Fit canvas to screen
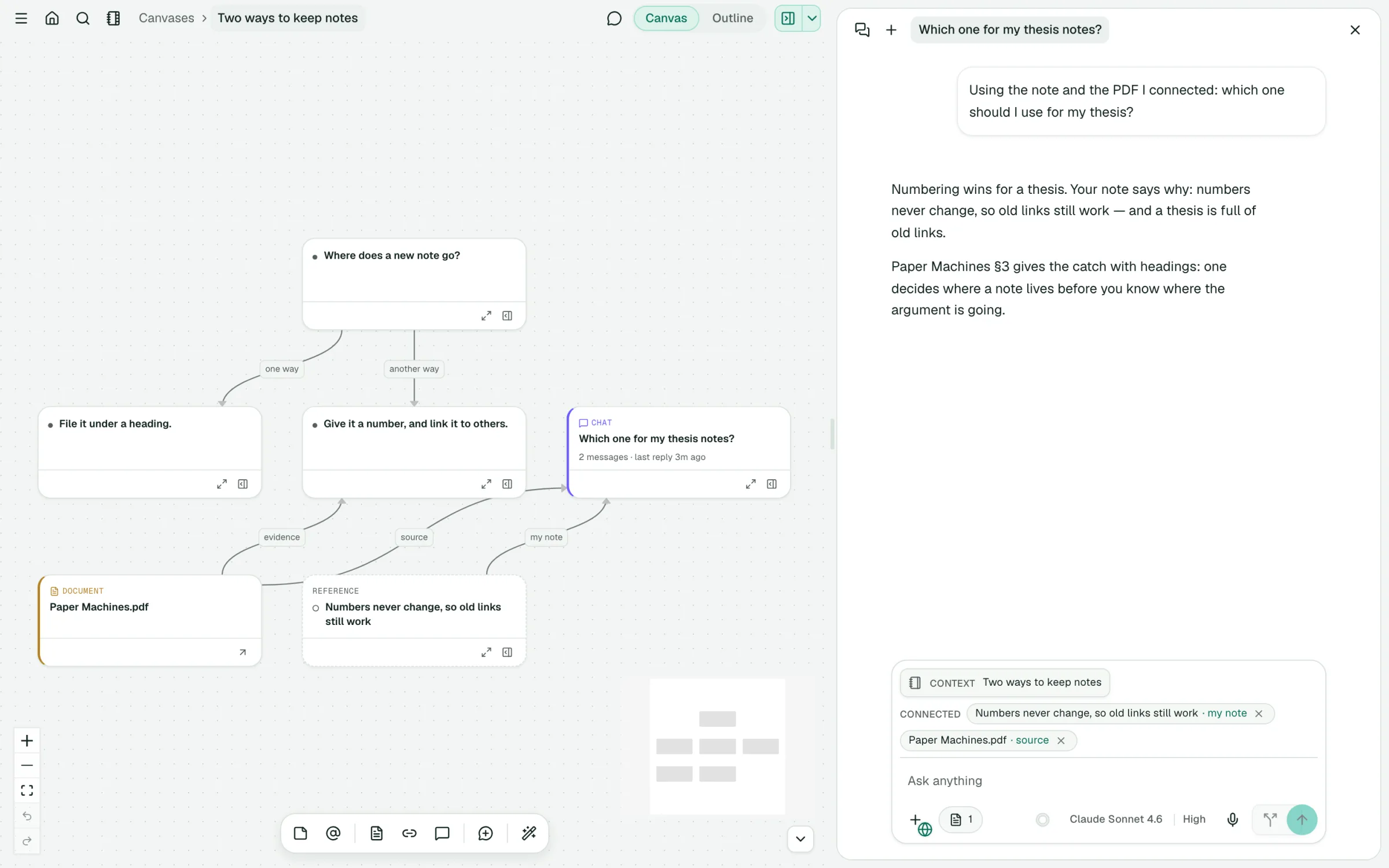Image resolution: width=1389 pixels, height=868 pixels. (x=27, y=790)
